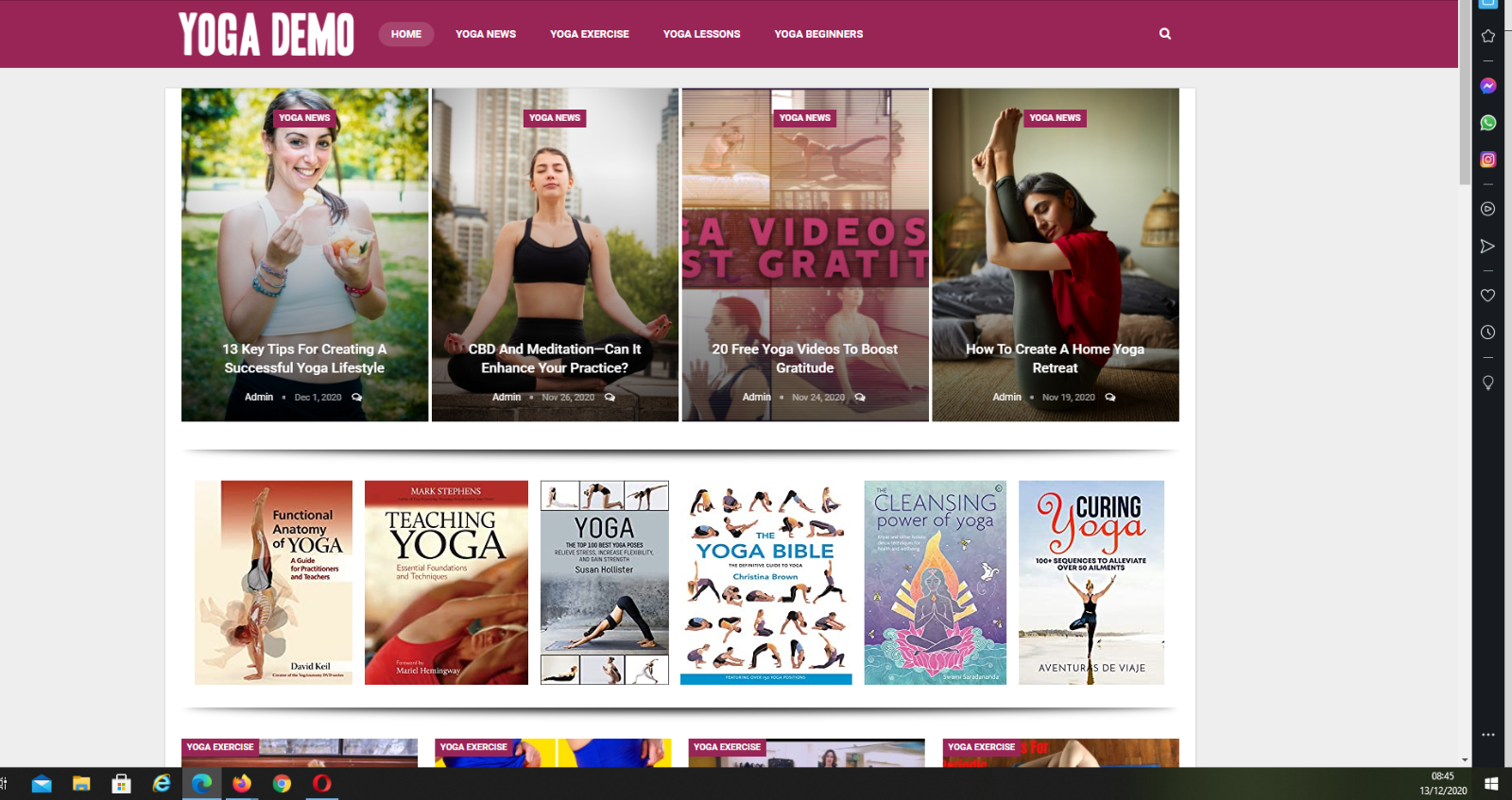Click YOGA NEWS tag on the Home Yoga Retreat card
The height and width of the screenshot is (800, 1512).
click(x=1056, y=118)
